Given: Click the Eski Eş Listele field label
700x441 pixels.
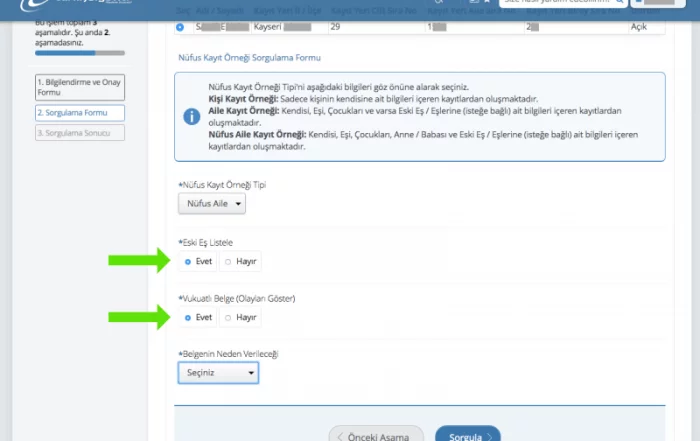Looking at the screenshot, I should pyautogui.click(x=206, y=243).
